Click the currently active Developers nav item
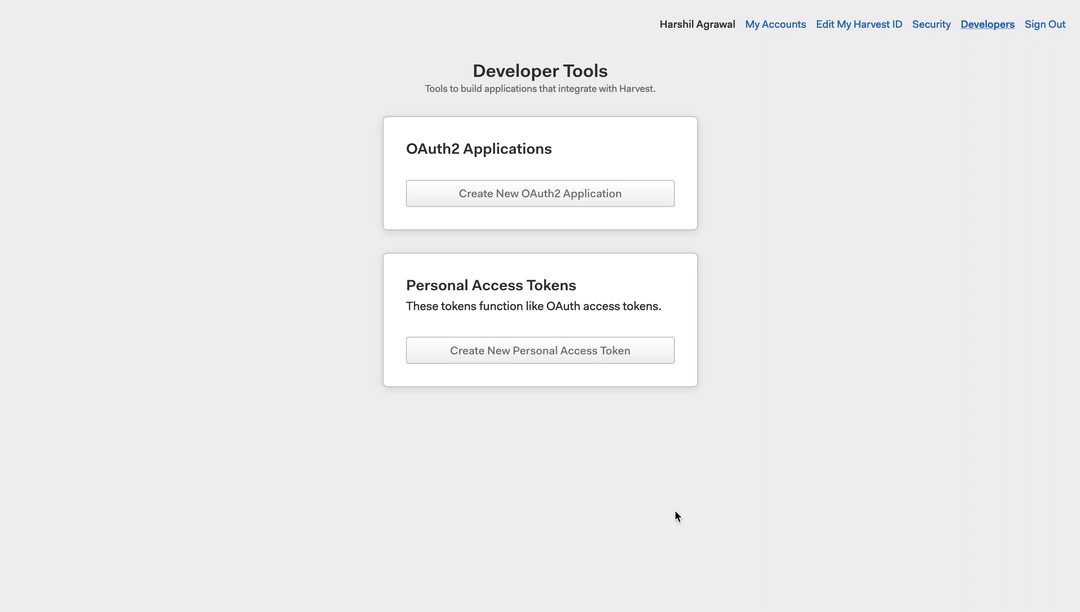The height and width of the screenshot is (612, 1080). click(x=987, y=24)
